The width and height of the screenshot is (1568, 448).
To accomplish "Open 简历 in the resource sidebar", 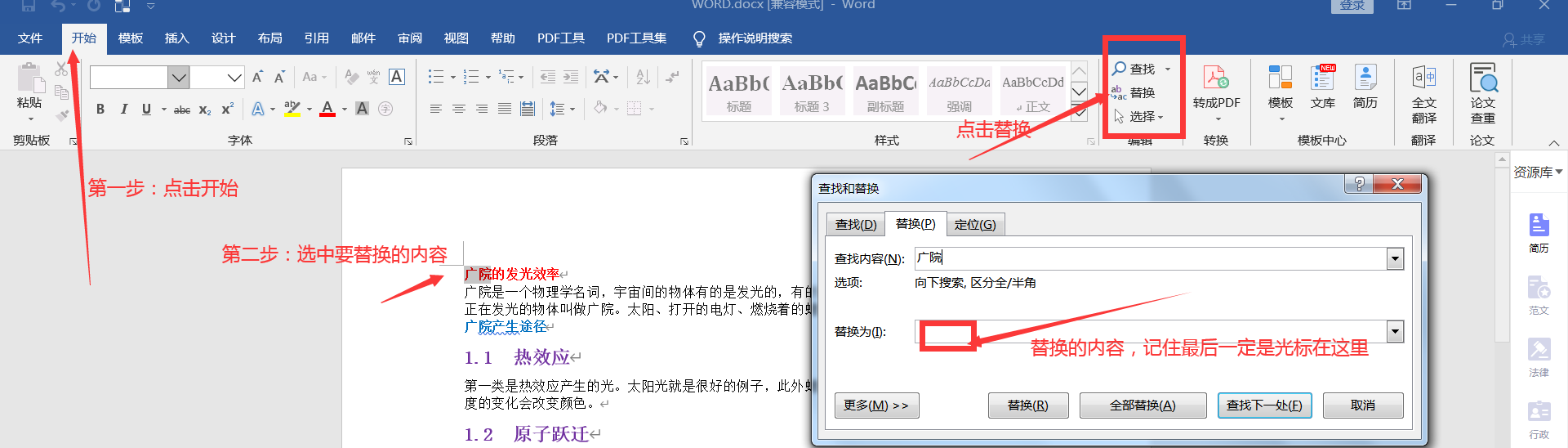I will (x=1539, y=232).
